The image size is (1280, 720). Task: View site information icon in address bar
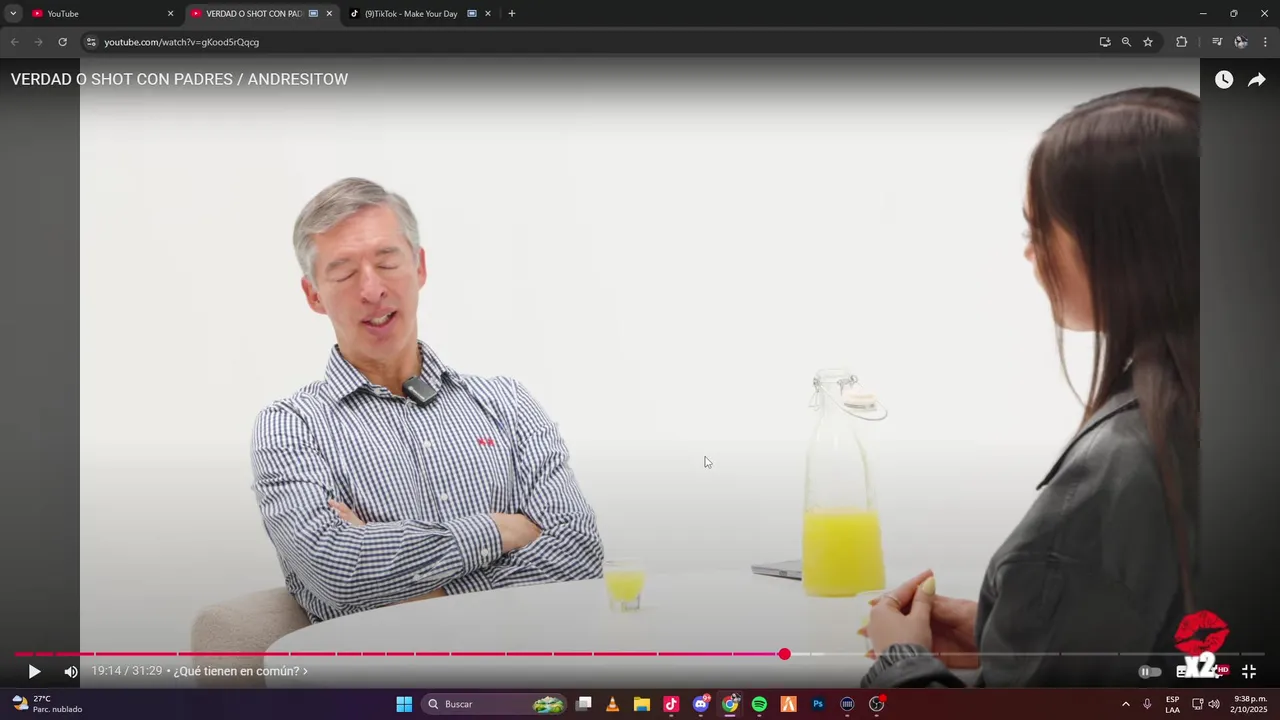click(x=91, y=42)
